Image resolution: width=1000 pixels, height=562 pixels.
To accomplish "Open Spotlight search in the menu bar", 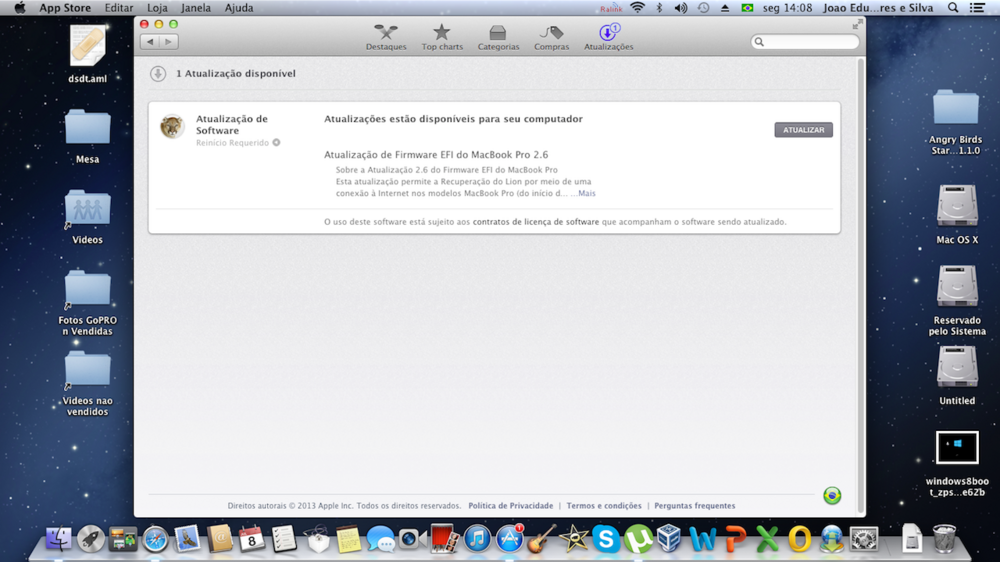I will click(953, 8).
